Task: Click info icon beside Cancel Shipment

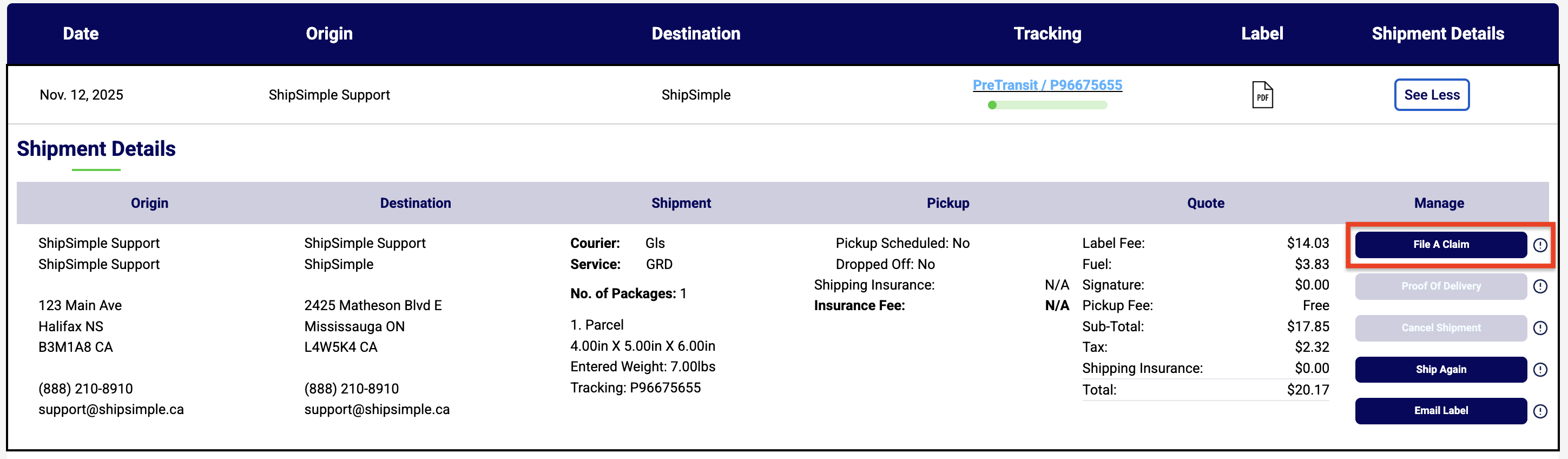Action: (1540, 328)
